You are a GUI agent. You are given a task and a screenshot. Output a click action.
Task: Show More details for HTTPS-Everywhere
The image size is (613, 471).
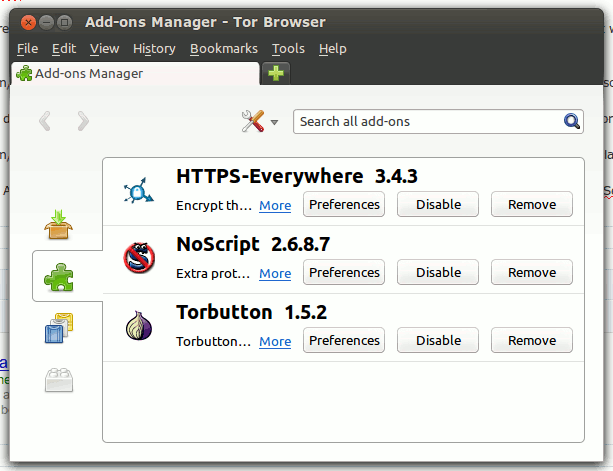pyautogui.click(x=275, y=205)
